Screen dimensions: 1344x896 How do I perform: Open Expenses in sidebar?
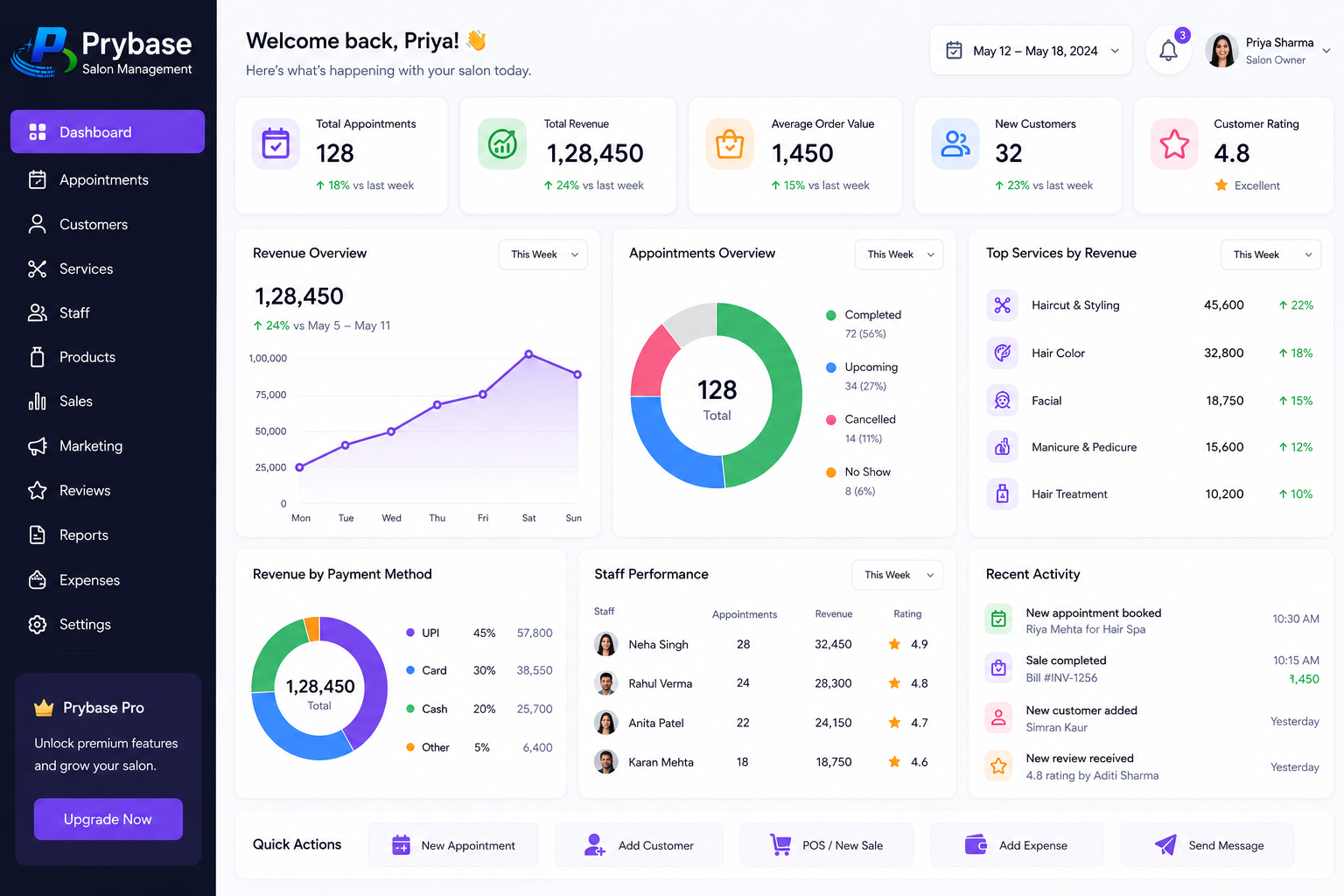(108, 580)
